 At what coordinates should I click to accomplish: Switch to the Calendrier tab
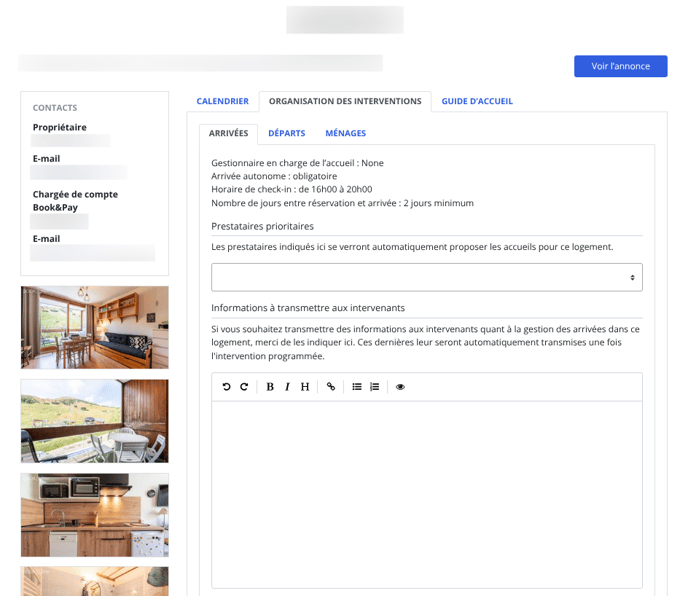(222, 101)
